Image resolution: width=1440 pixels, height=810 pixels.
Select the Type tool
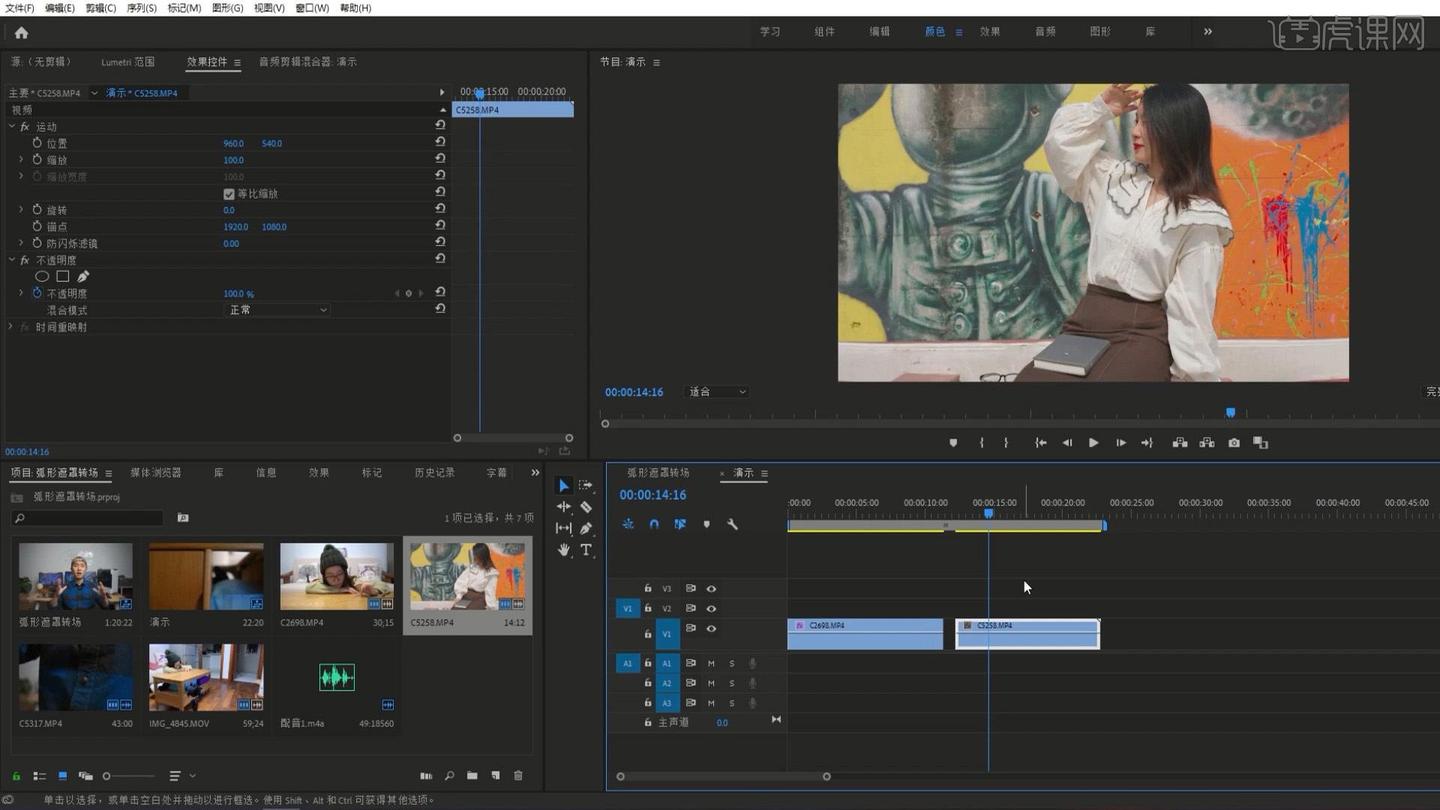(586, 550)
